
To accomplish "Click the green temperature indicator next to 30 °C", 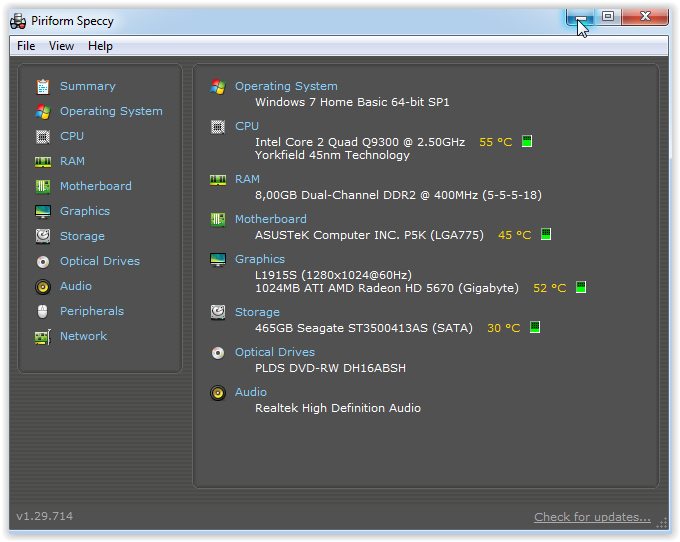I will 535,327.
